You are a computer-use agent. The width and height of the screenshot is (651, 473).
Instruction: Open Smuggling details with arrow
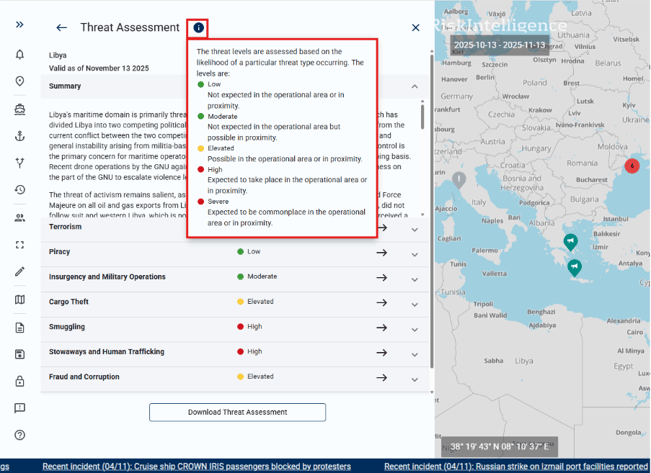(x=381, y=328)
